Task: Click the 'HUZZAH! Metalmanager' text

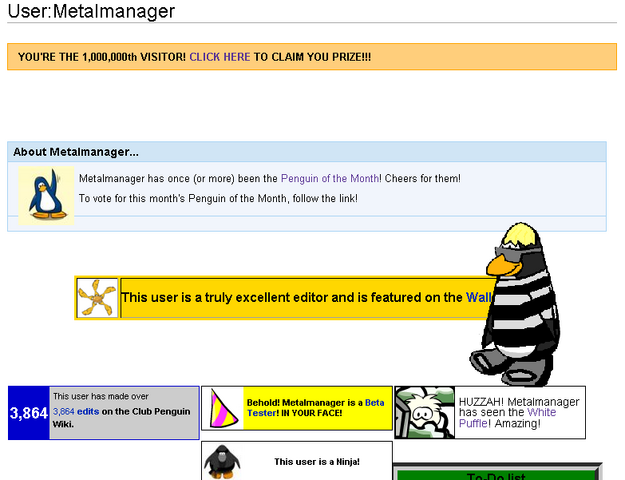Action: (519, 402)
